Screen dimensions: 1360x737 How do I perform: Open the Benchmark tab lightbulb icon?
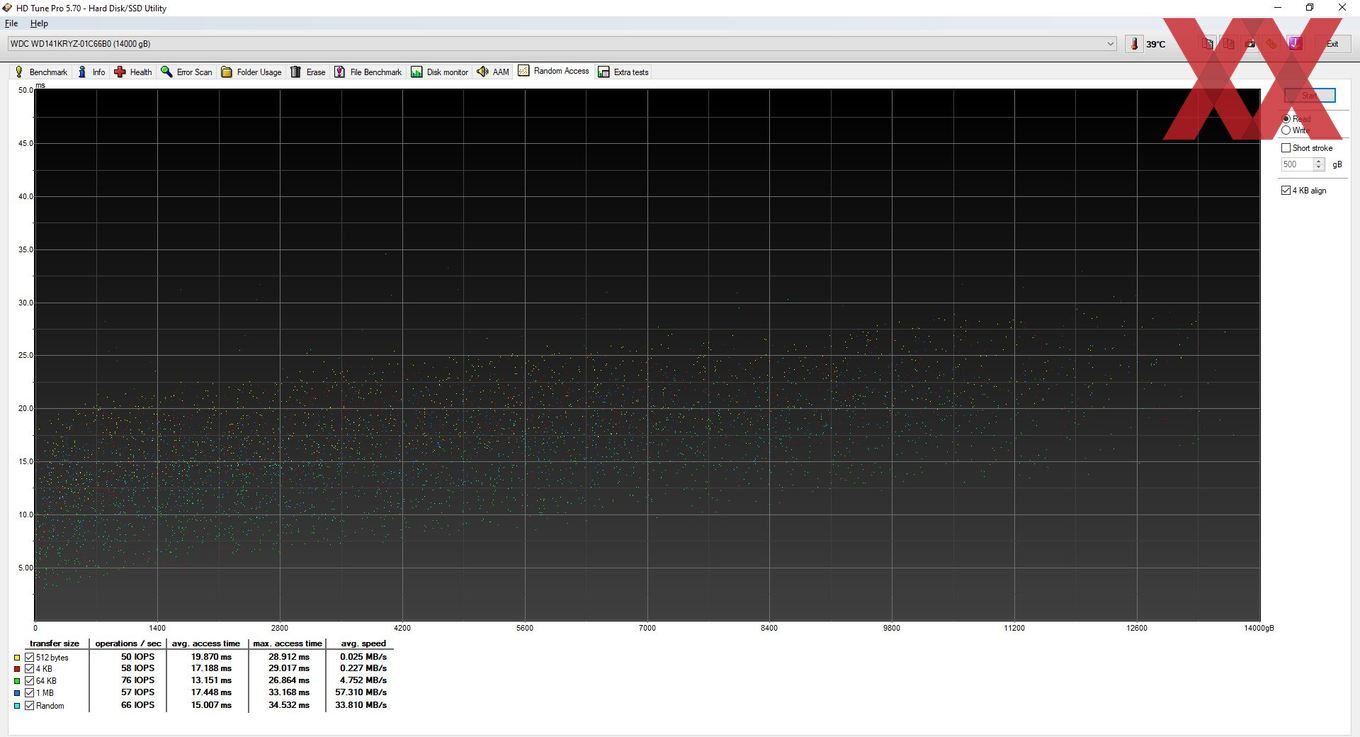pos(19,72)
